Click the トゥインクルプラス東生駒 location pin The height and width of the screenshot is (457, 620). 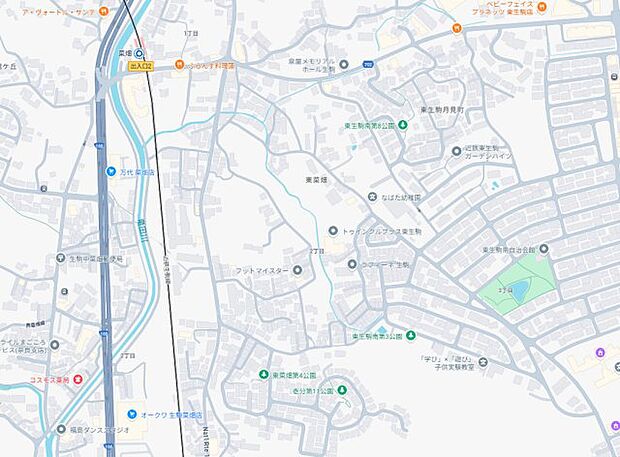333,230
